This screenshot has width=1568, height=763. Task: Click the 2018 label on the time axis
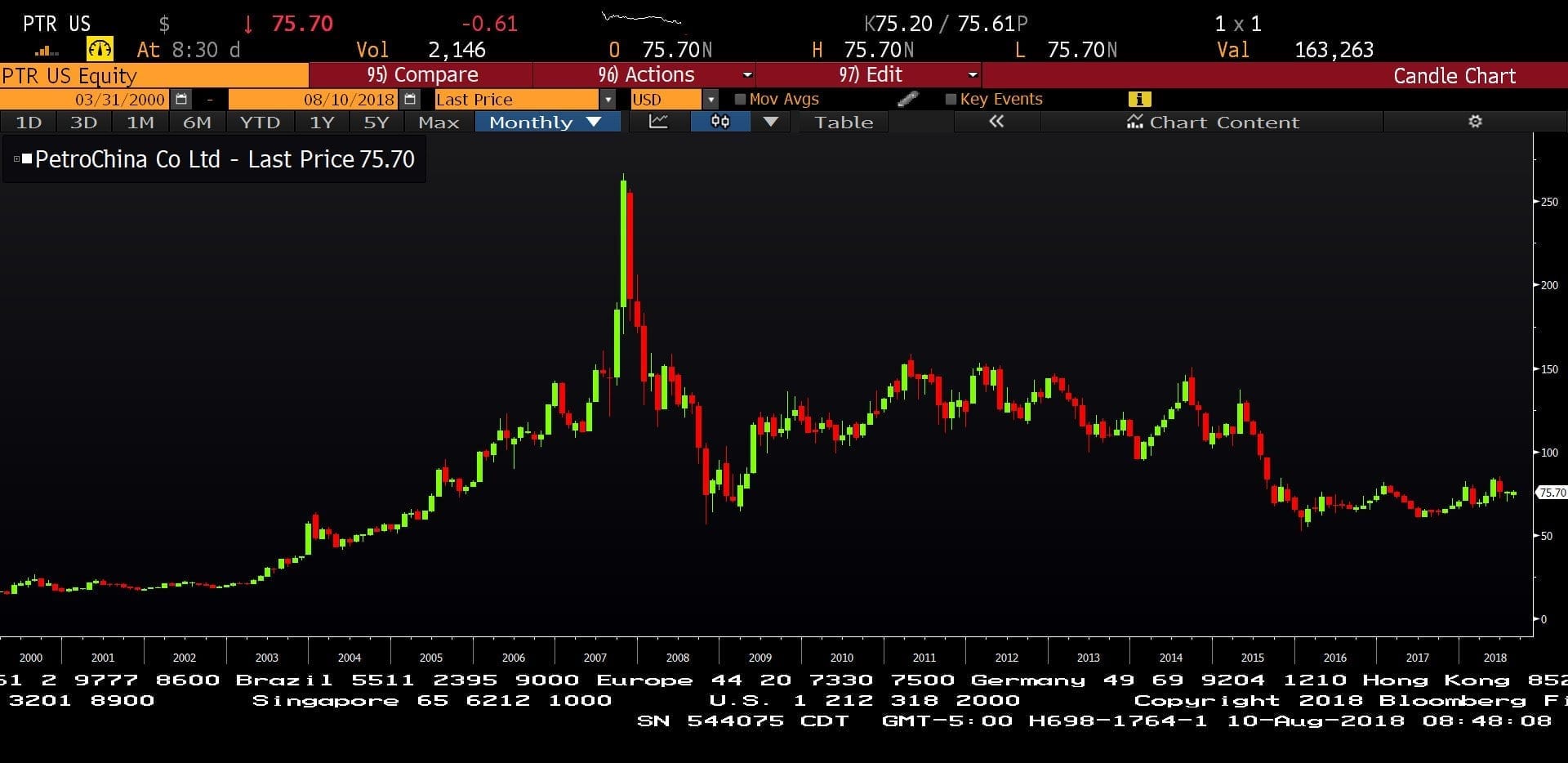(1494, 658)
